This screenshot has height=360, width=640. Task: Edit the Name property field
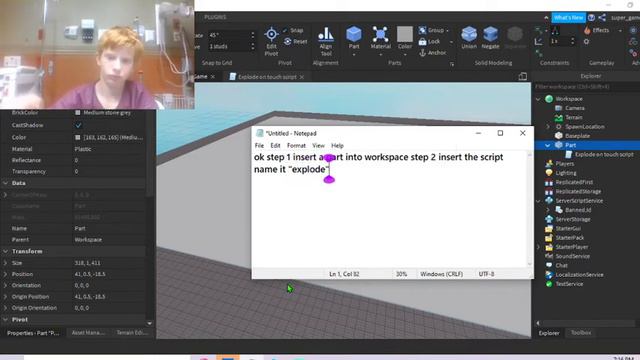[x=109, y=229]
